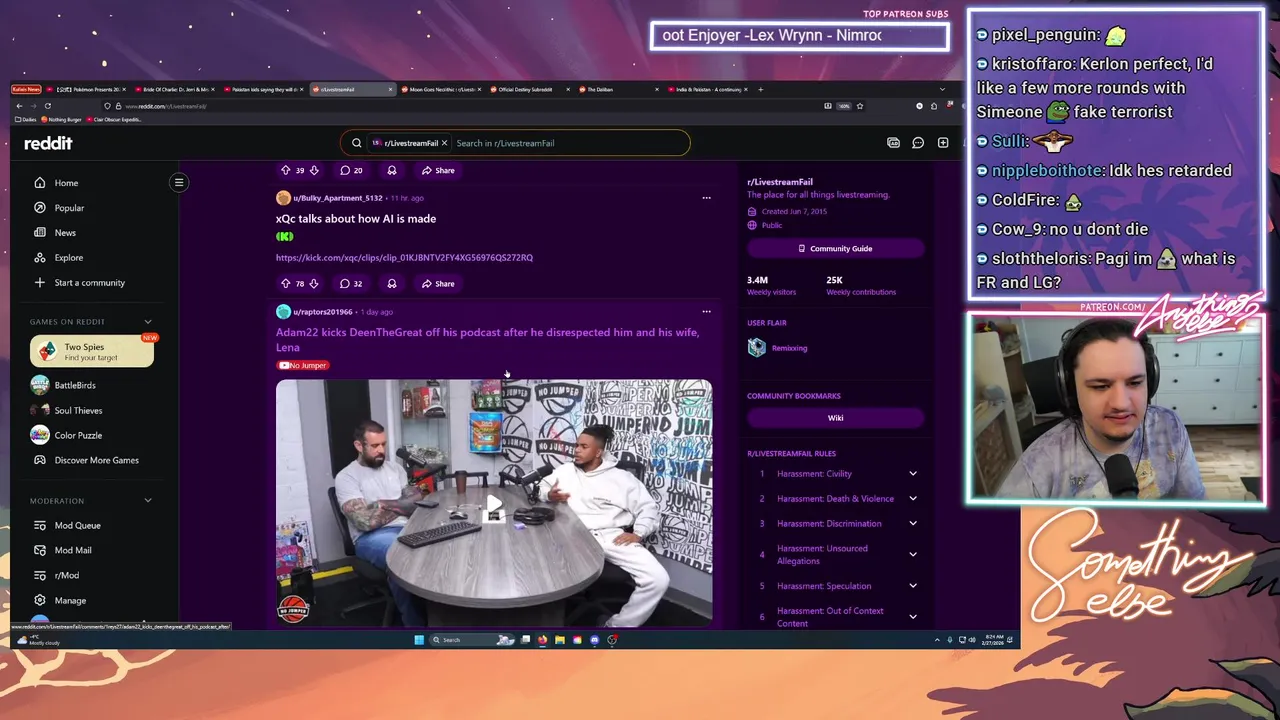Open the create post plus icon

tap(943, 143)
